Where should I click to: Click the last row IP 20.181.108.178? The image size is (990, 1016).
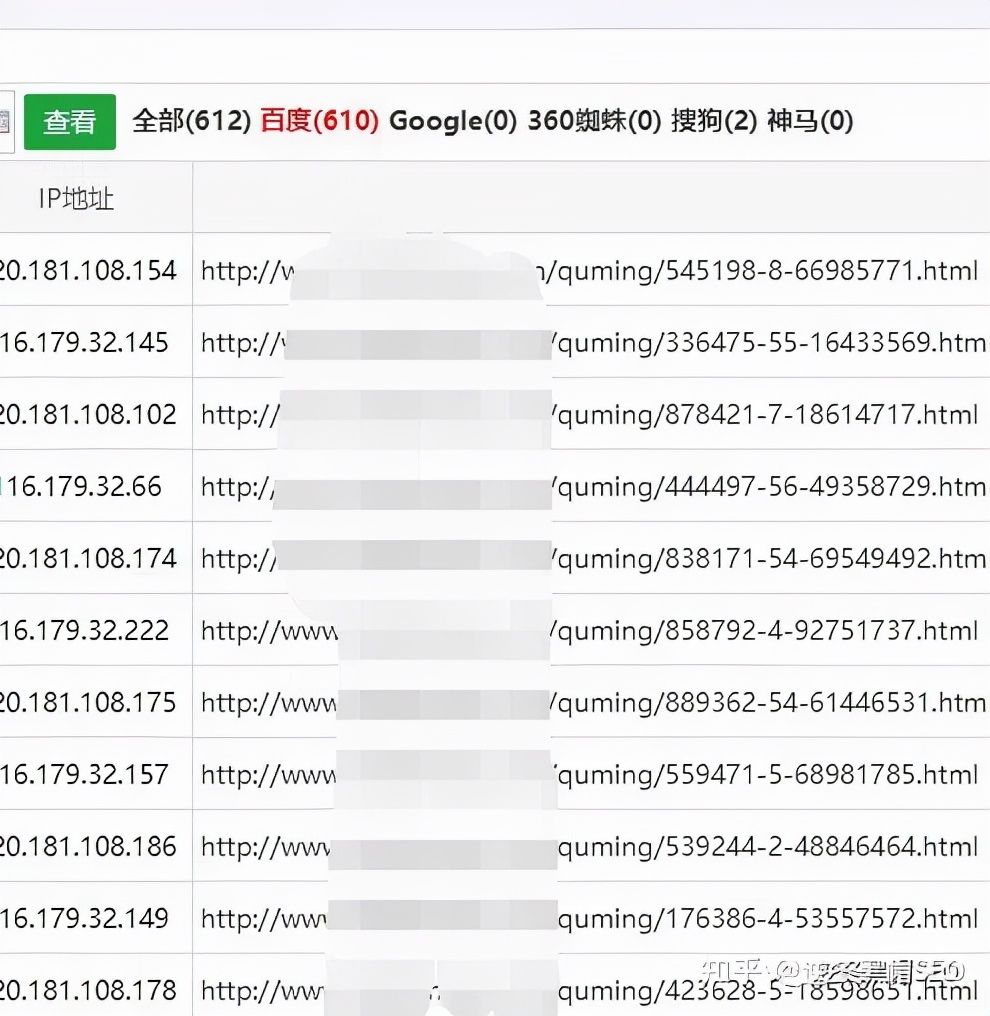point(88,988)
